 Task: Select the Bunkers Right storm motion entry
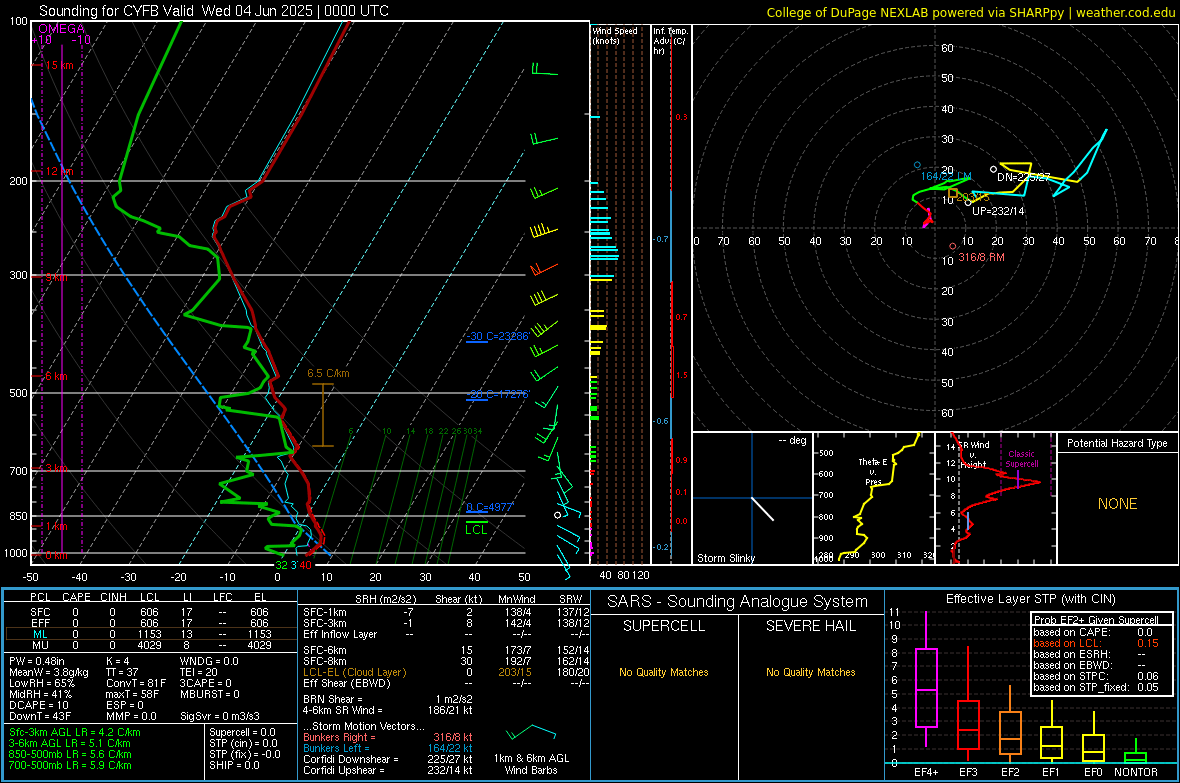(388, 737)
